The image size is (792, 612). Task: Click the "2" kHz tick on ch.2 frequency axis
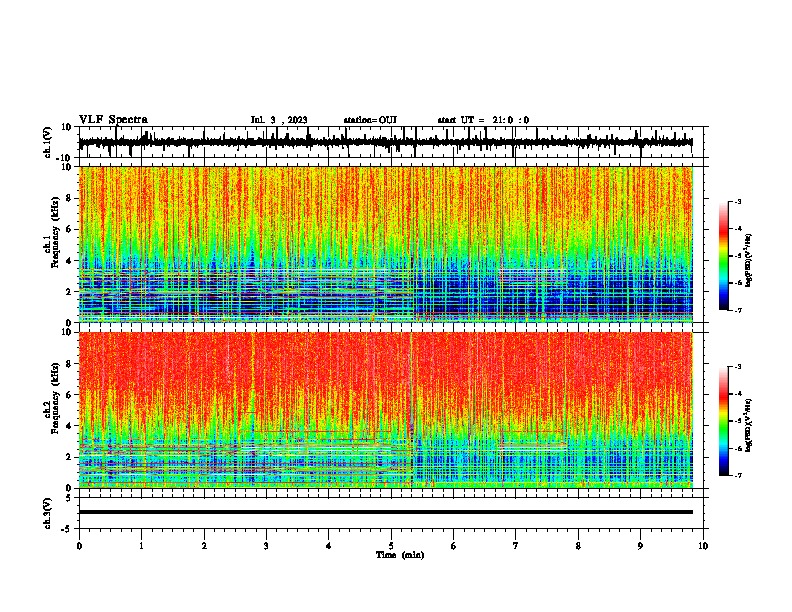70,457
